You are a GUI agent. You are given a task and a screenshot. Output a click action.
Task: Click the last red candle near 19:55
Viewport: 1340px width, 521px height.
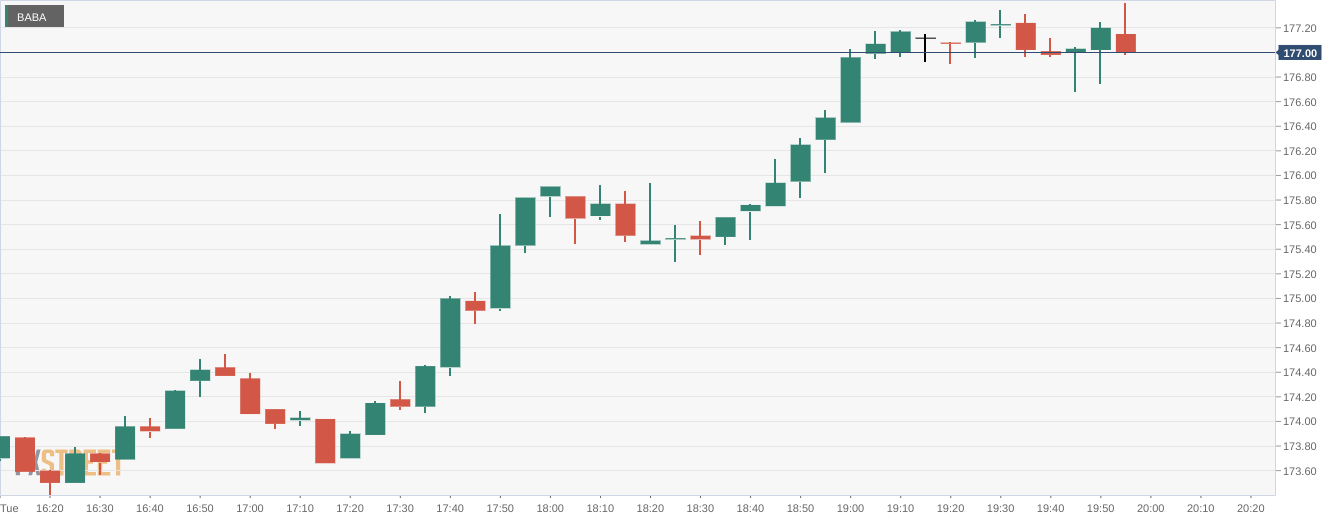click(1125, 42)
